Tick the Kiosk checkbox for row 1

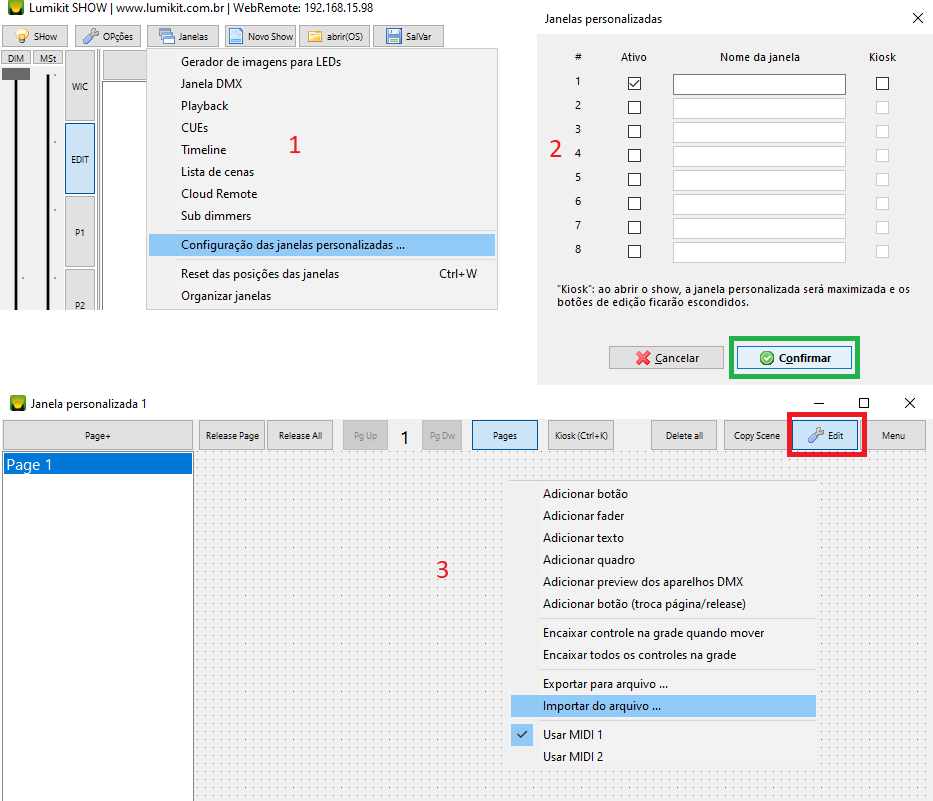tap(882, 84)
